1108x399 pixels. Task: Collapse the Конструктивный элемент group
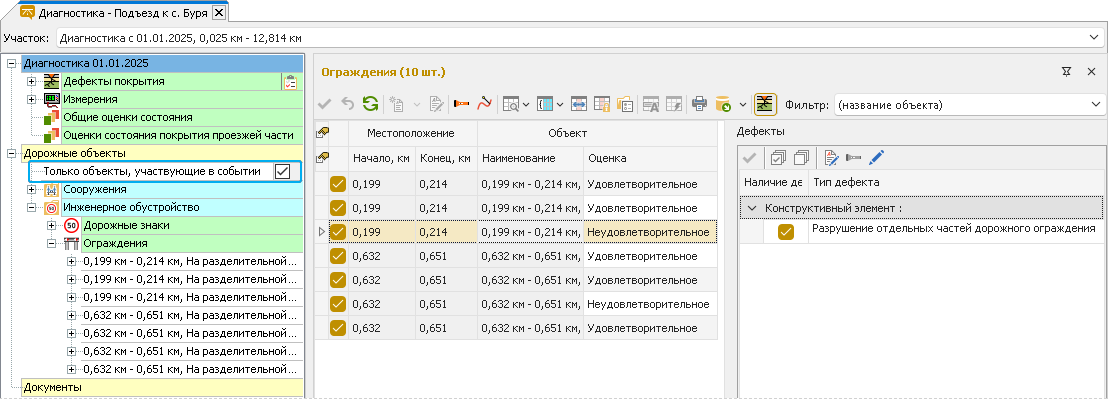coord(751,208)
